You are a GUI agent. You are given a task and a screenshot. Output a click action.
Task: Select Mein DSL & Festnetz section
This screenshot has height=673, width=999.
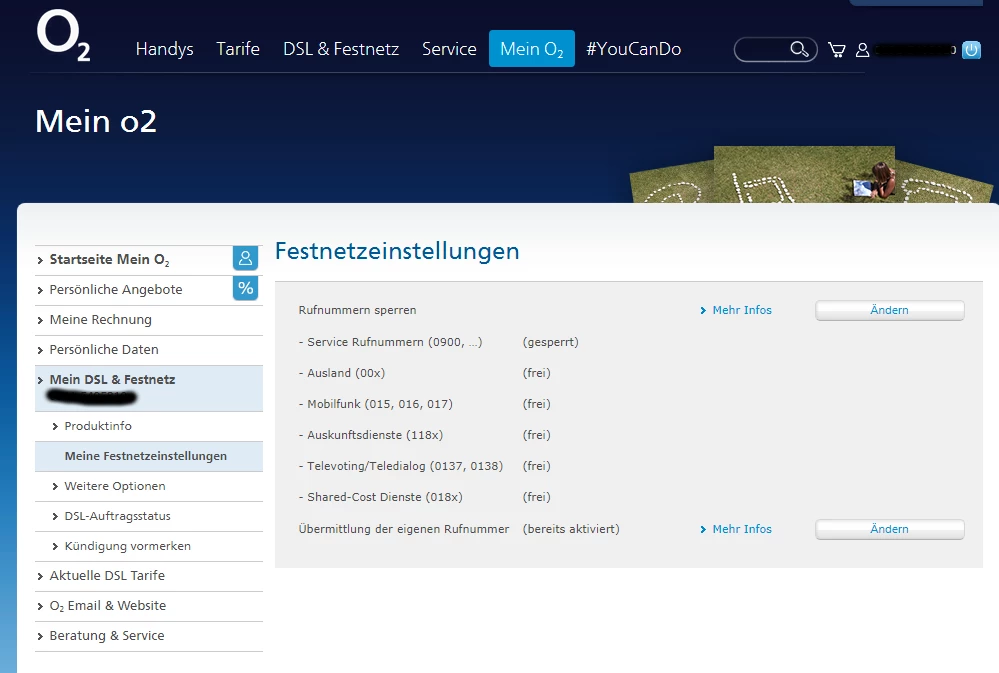148,388
